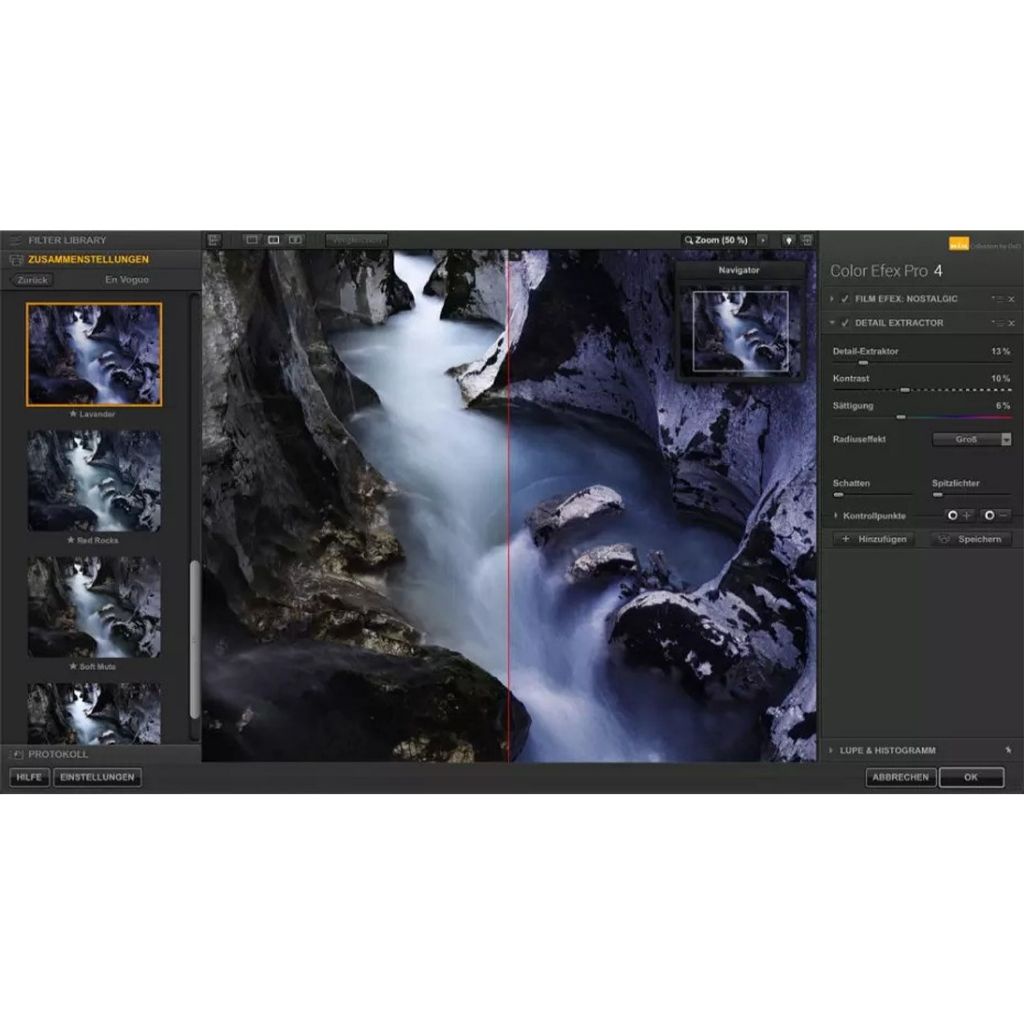Click the Zoom (50 %) label
The height and width of the screenshot is (1024, 1024).
pyautogui.click(x=721, y=240)
